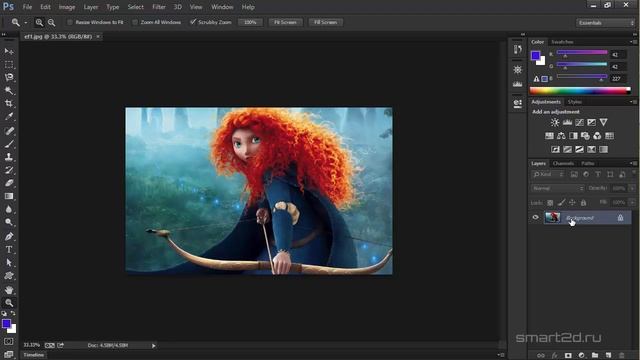Open the Timeline panel tab
Image resolution: width=640 pixels, height=360 pixels.
click(33, 355)
